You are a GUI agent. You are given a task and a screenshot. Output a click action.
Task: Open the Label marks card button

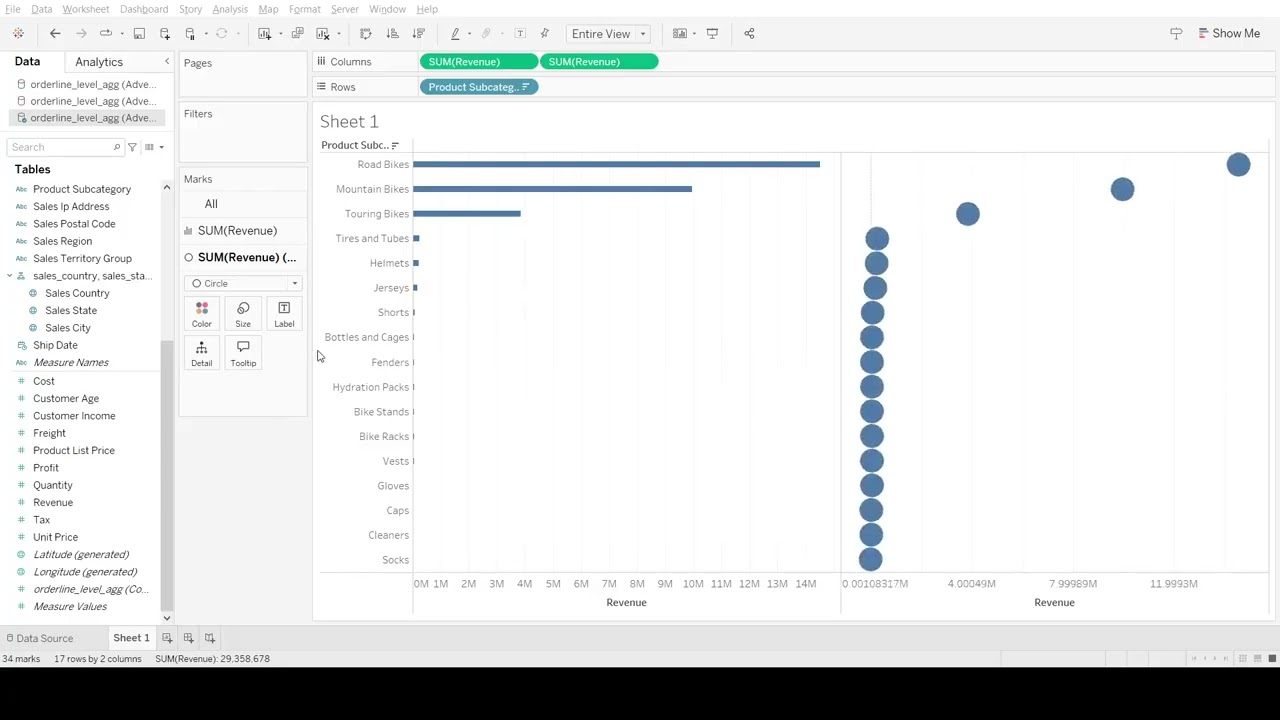[x=284, y=314]
